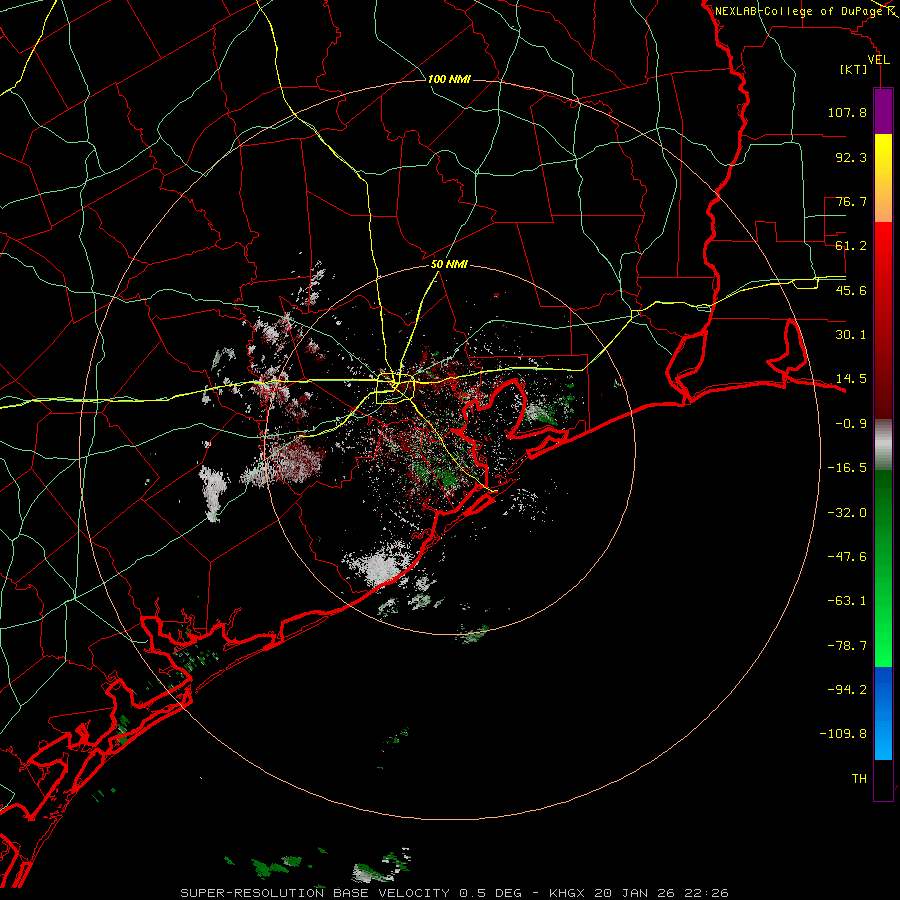Viewport: 900px width, 900px height.
Task: Pick the purple segment of the velocity color bar
Action: pyautogui.click(x=883, y=111)
